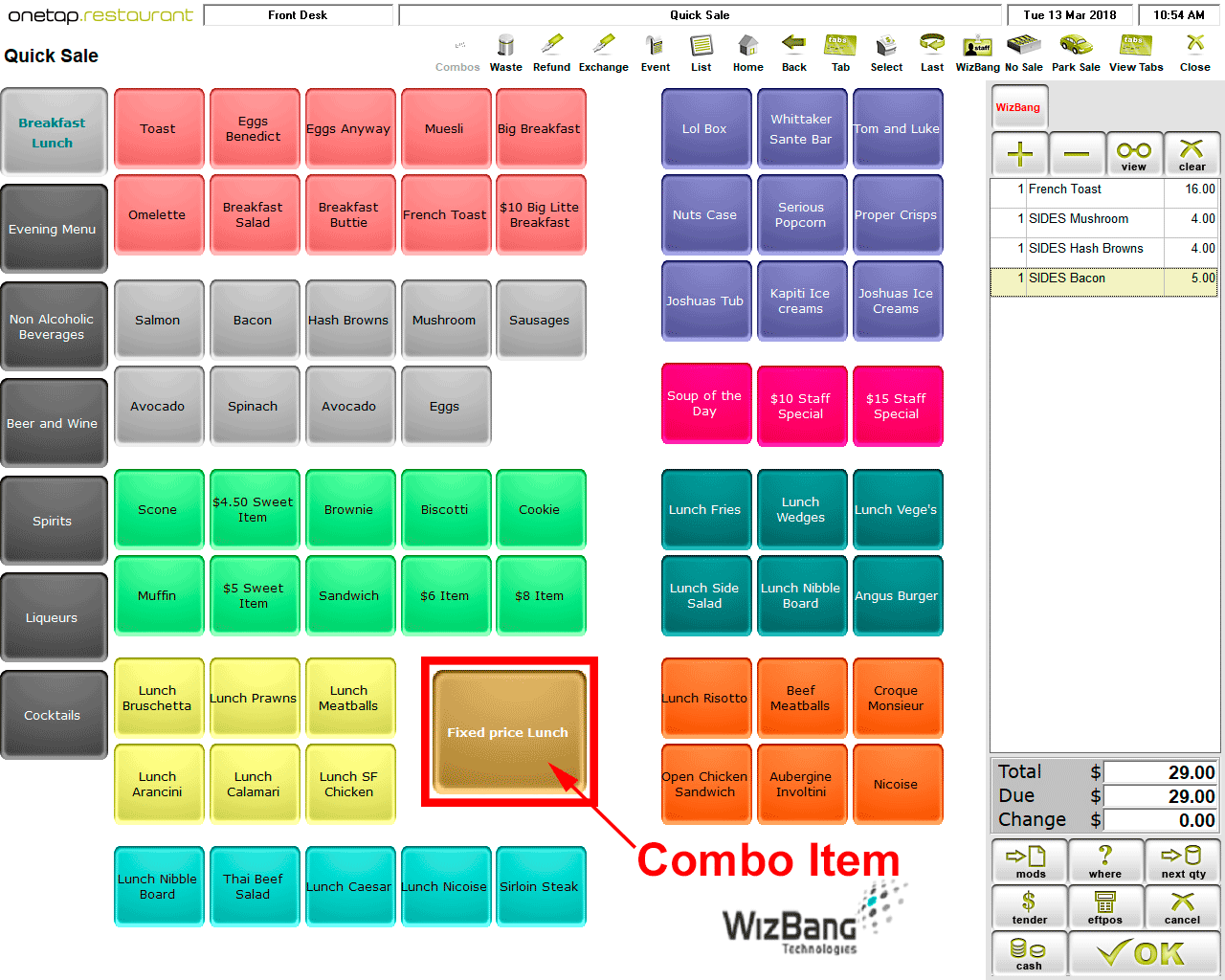This screenshot has width=1225, height=980.
Task: Add Kapiti Ice creams item
Action: pos(801,301)
